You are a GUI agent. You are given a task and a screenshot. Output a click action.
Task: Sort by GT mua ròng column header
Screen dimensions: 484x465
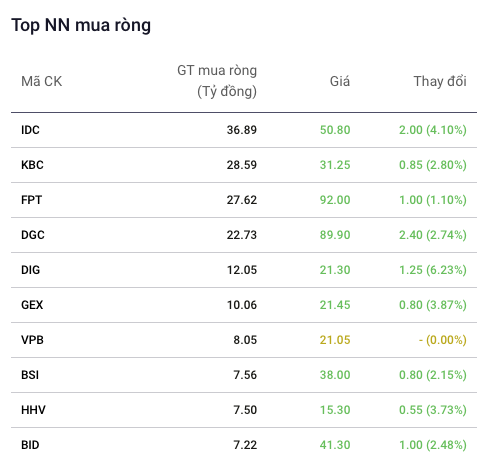click(217, 81)
